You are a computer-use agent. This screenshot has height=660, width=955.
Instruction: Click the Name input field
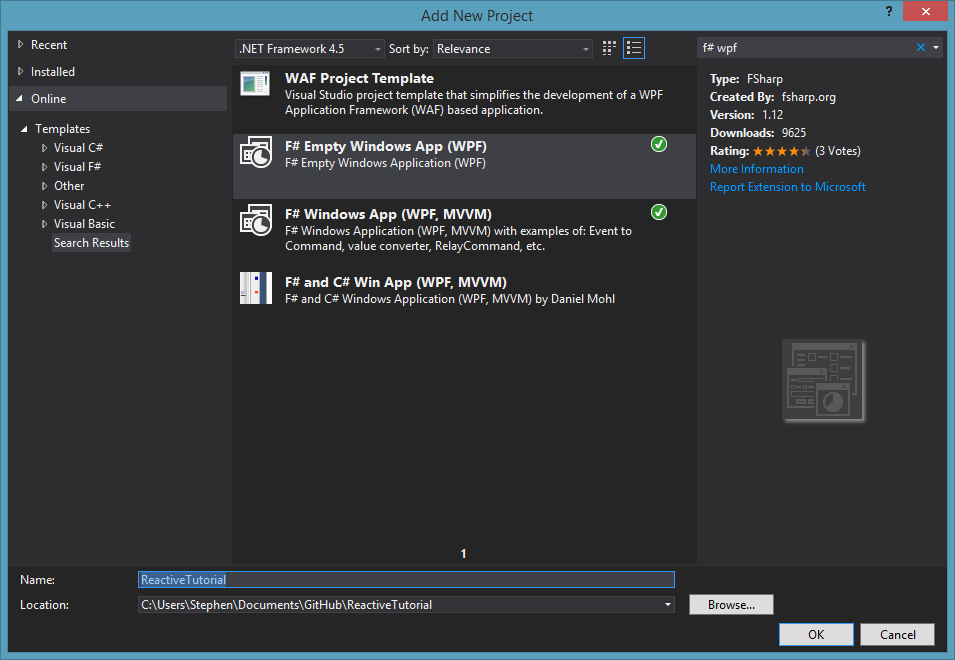click(406, 580)
